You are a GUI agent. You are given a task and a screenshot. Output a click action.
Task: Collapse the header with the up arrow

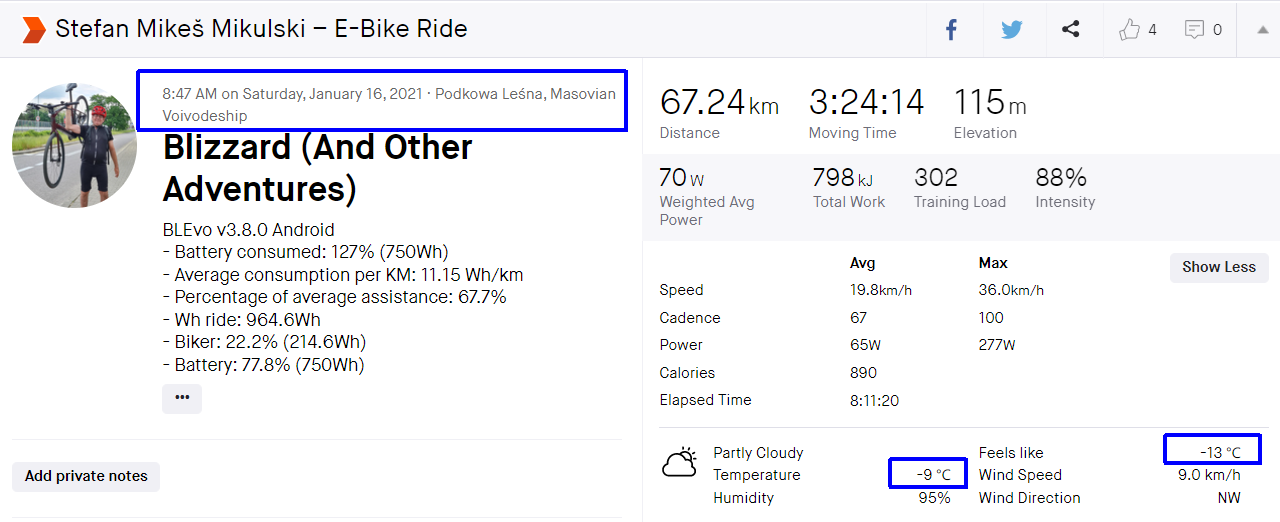[x=1262, y=30]
